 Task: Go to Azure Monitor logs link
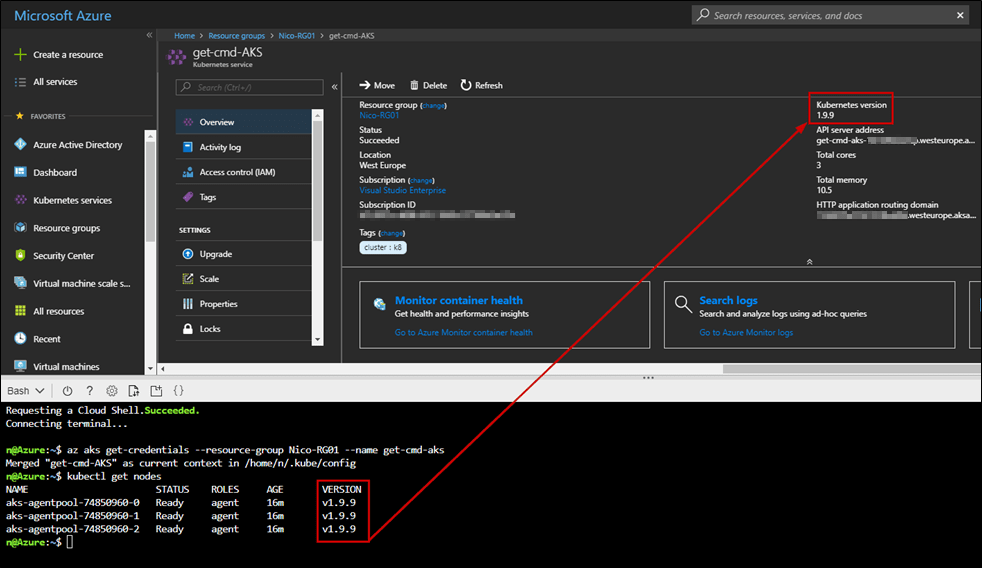pyautogui.click(x=746, y=333)
